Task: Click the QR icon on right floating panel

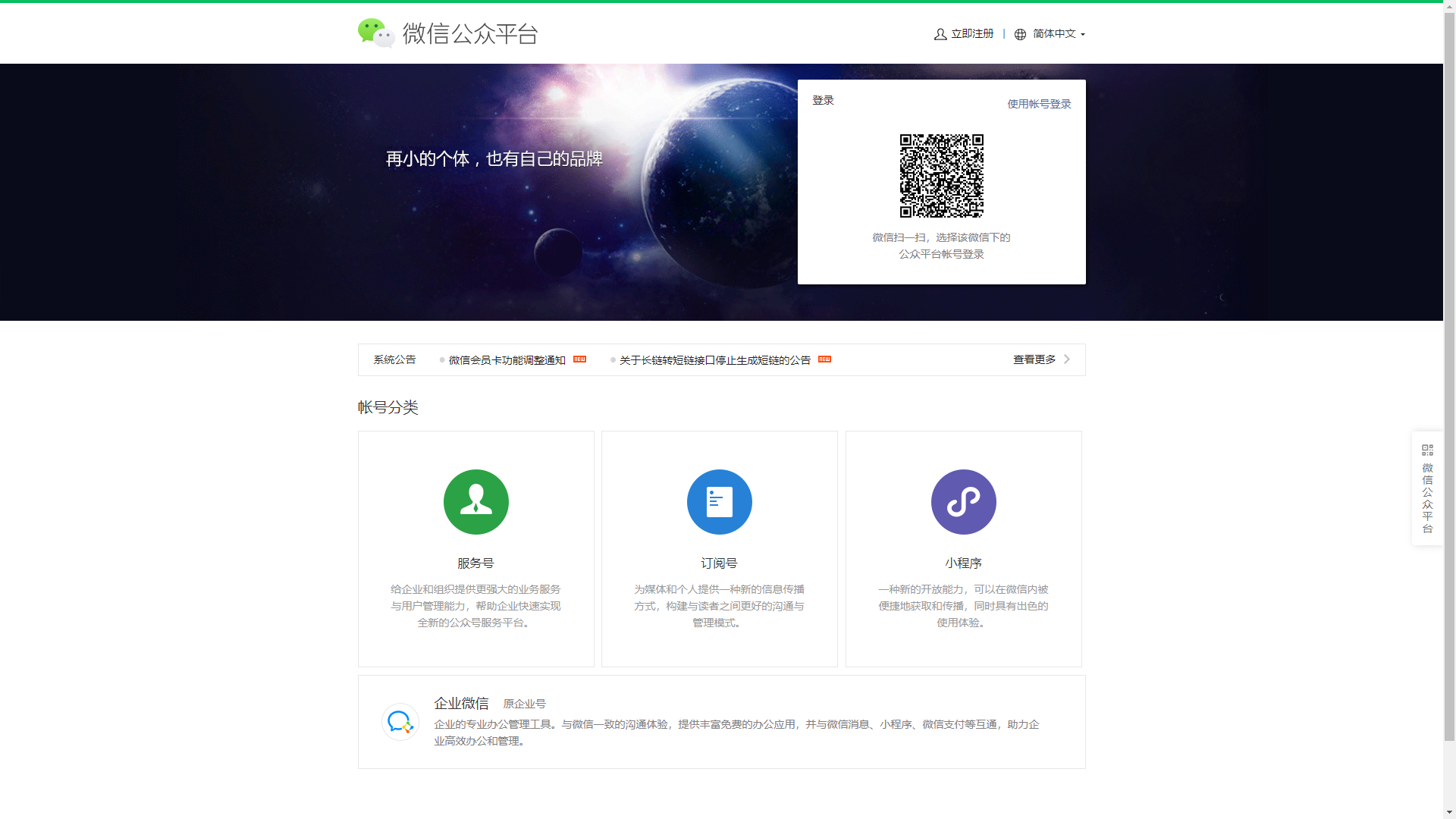Action: pos(1428,450)
